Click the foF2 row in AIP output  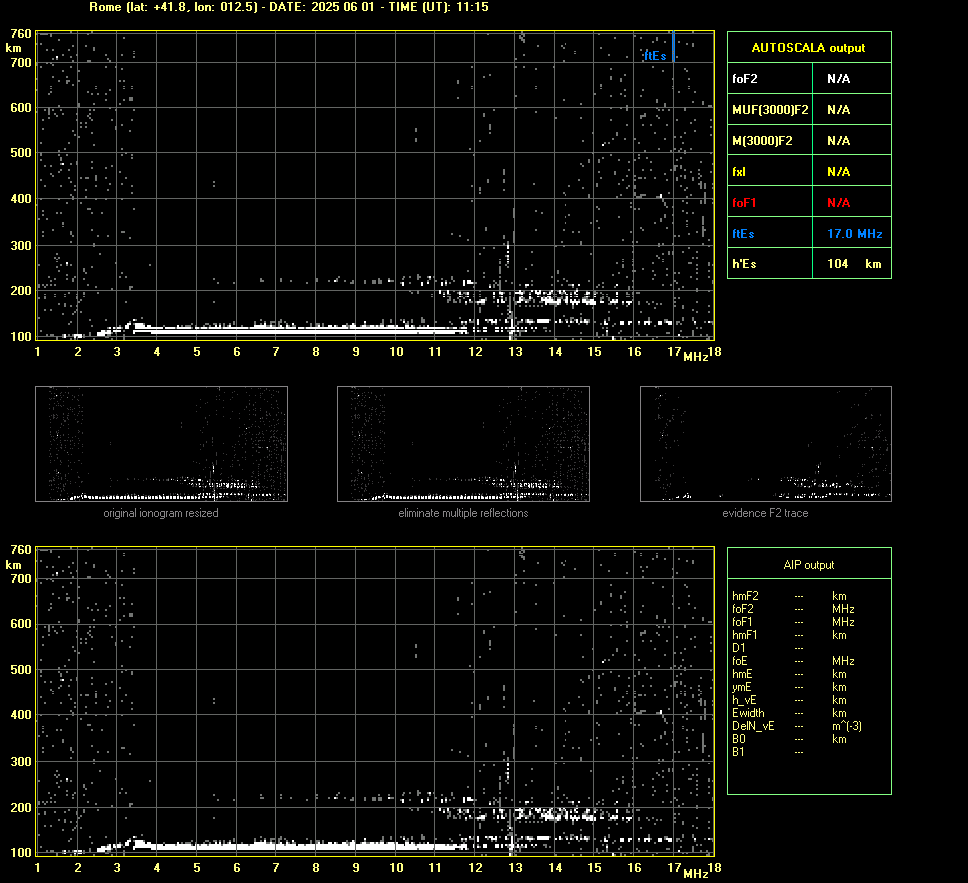click(x=793, y=609)
